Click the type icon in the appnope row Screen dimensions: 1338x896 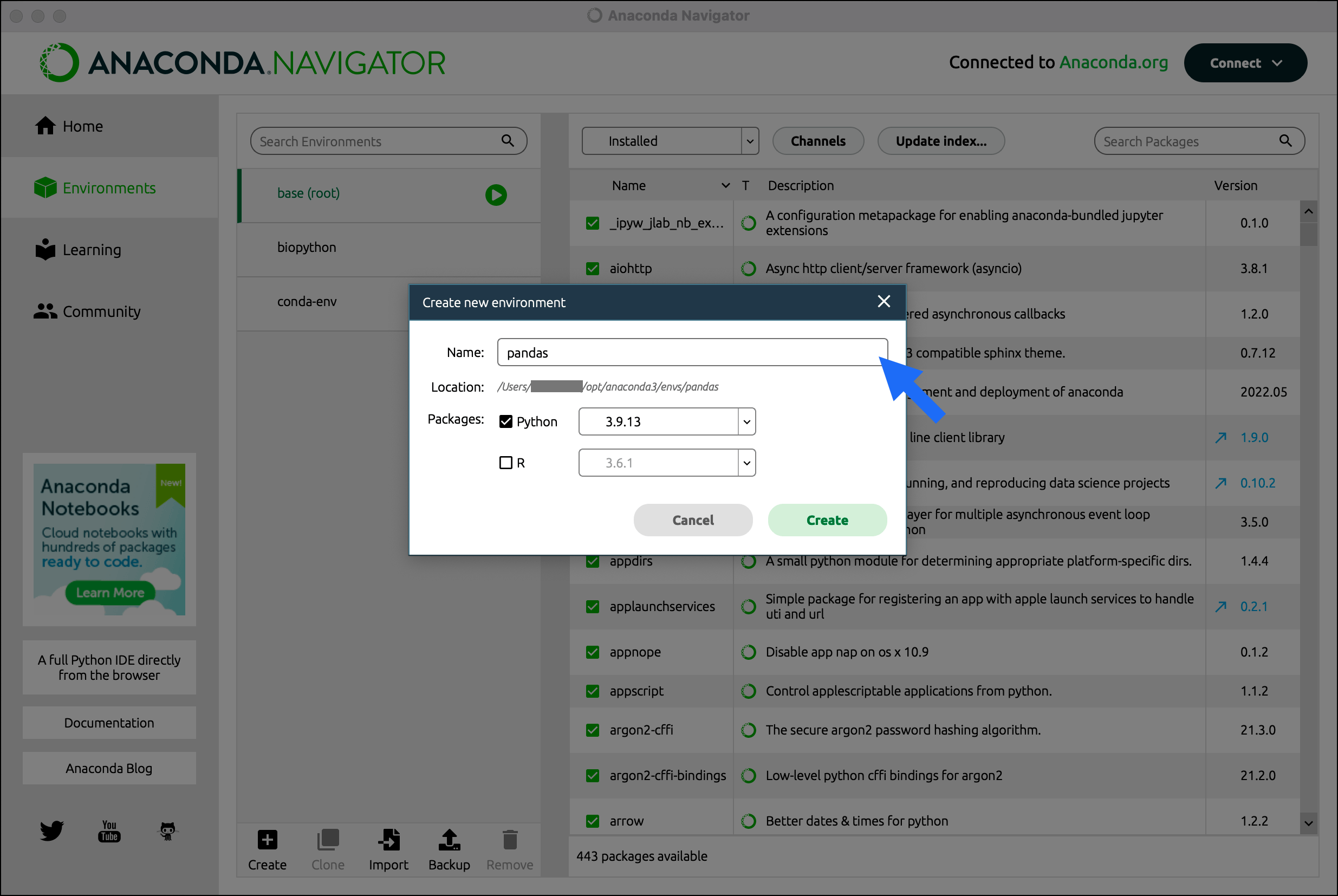[749, 652]
